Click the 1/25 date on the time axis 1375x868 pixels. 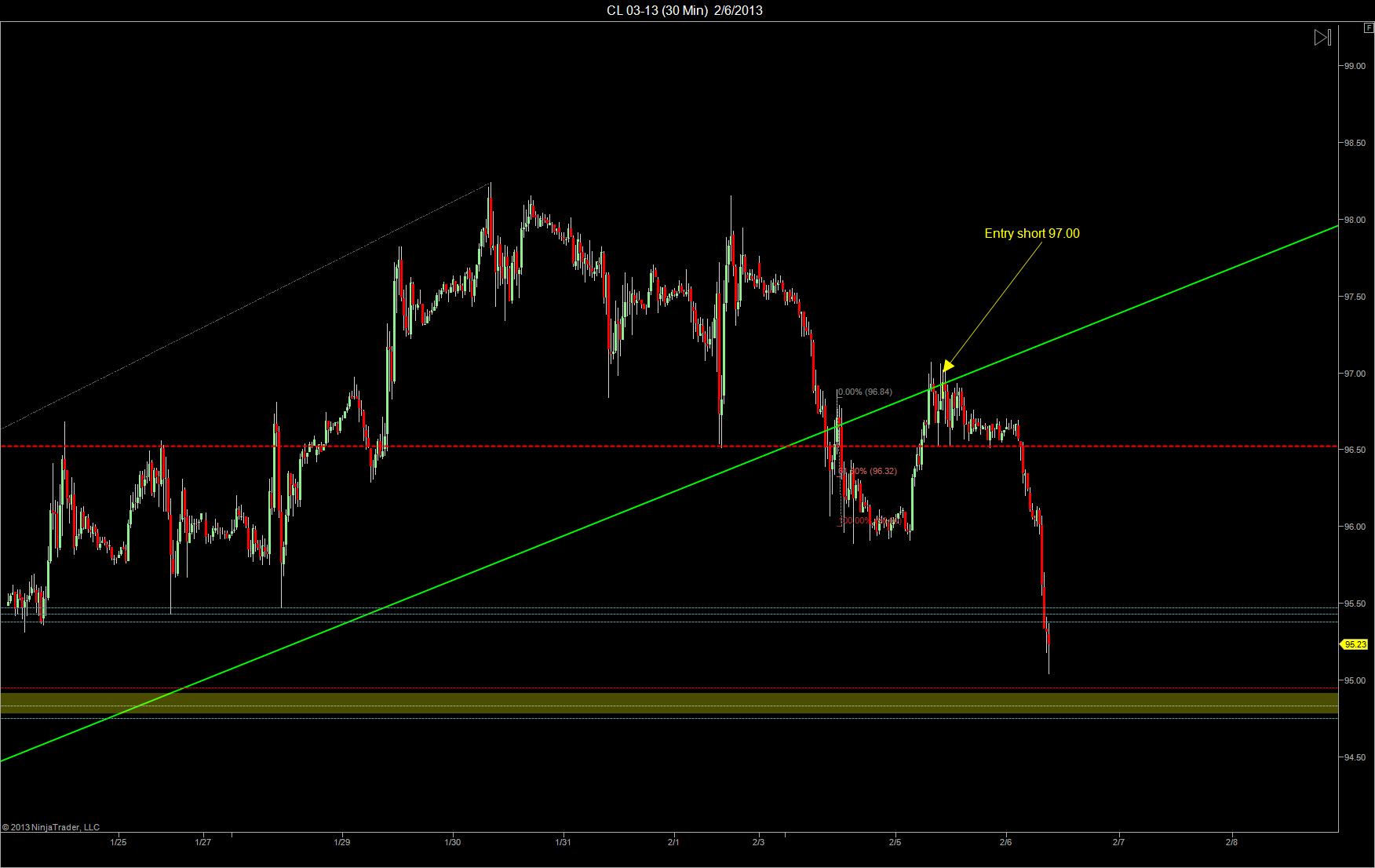point(119,842)
